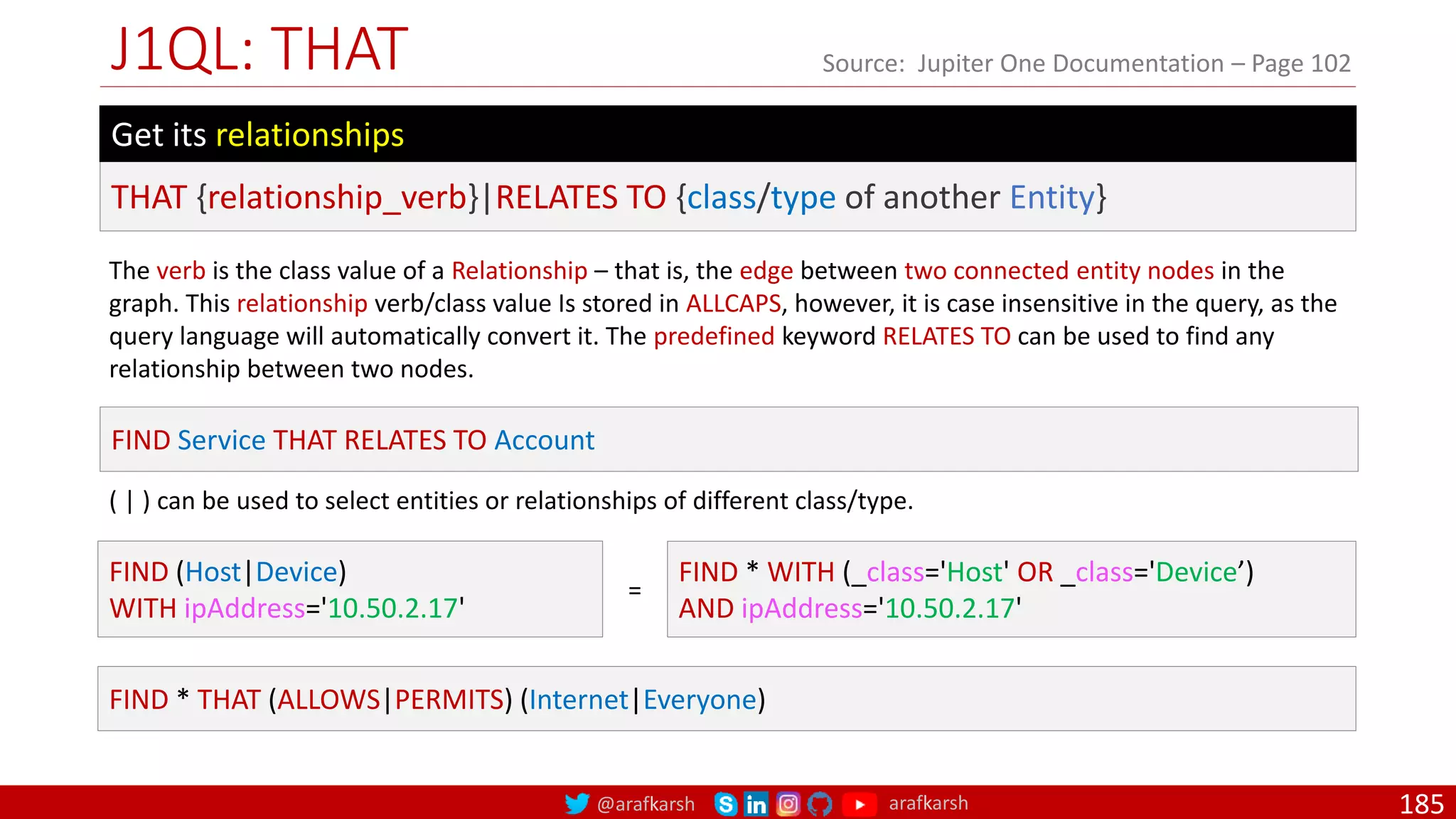The height and width of the screenshot is (819, 1456).
Task: Click "FIND * WITH (_class='Host'" query line
Action: (966, 572)
